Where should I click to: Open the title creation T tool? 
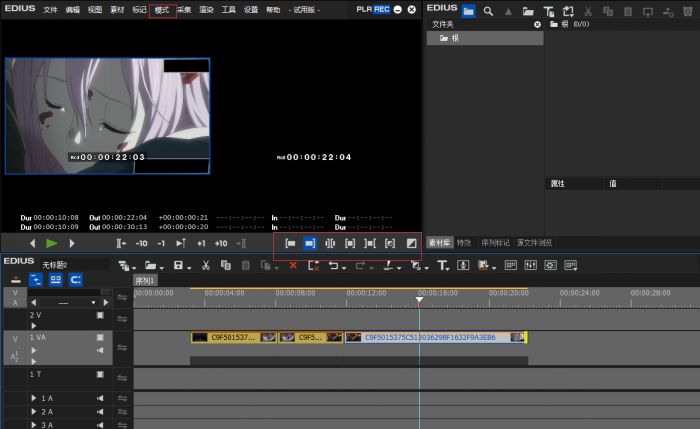coord(441,265)
